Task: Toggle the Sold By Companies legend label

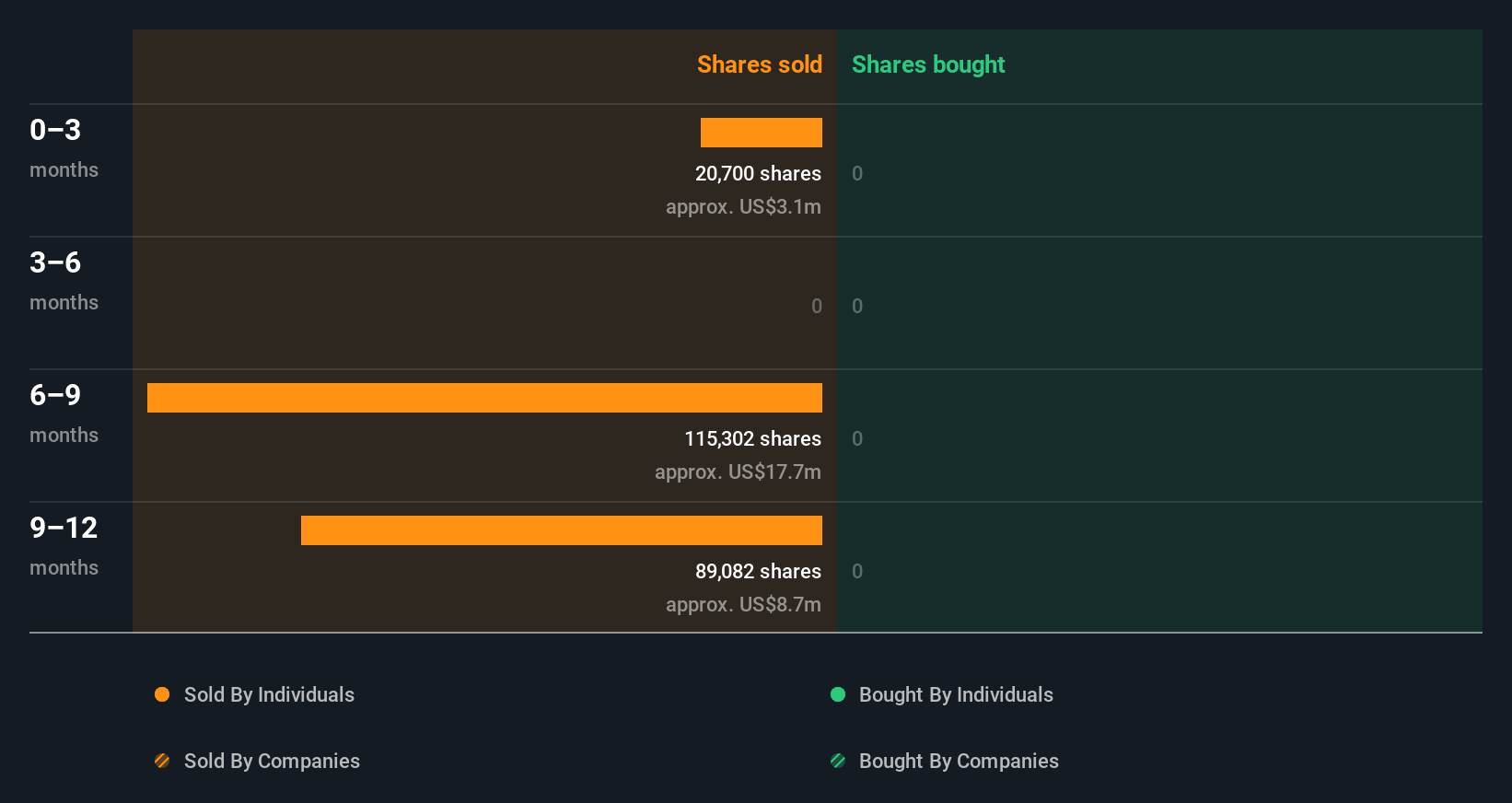Action: (x=272, y=761)
